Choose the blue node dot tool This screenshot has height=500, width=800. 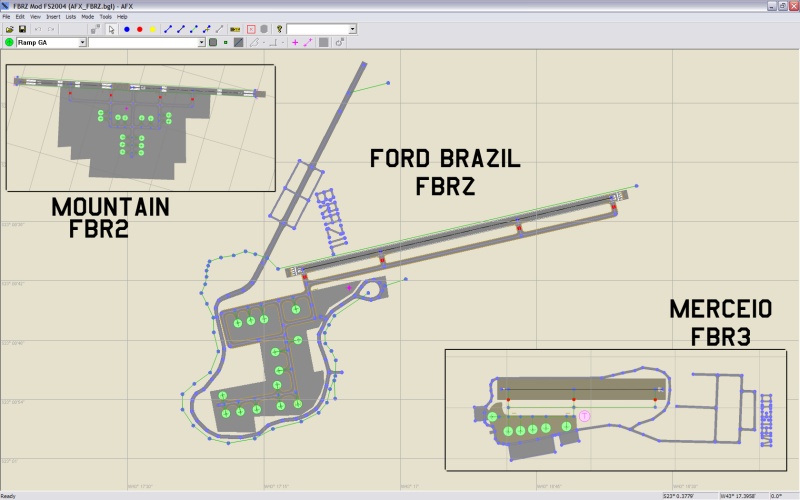pos(127,29)
